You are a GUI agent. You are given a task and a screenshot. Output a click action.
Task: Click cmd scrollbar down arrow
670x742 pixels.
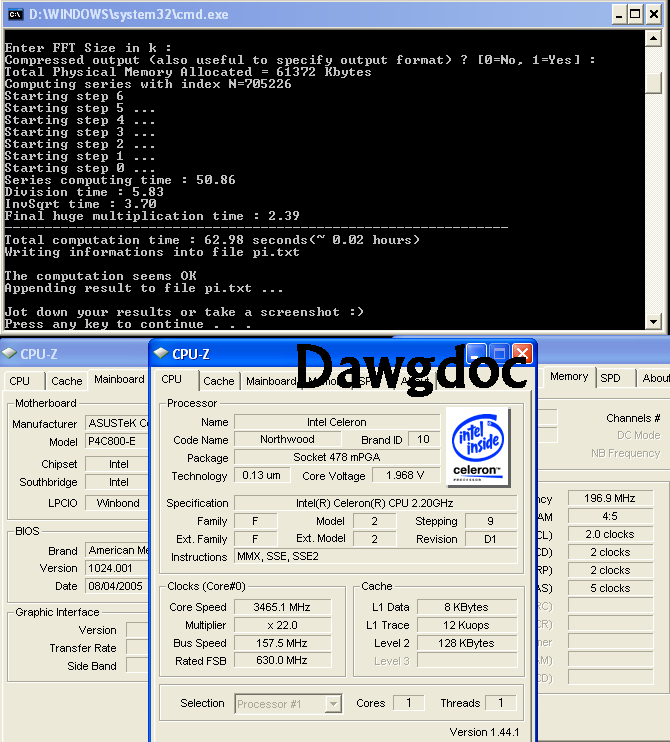coord(653,322)
